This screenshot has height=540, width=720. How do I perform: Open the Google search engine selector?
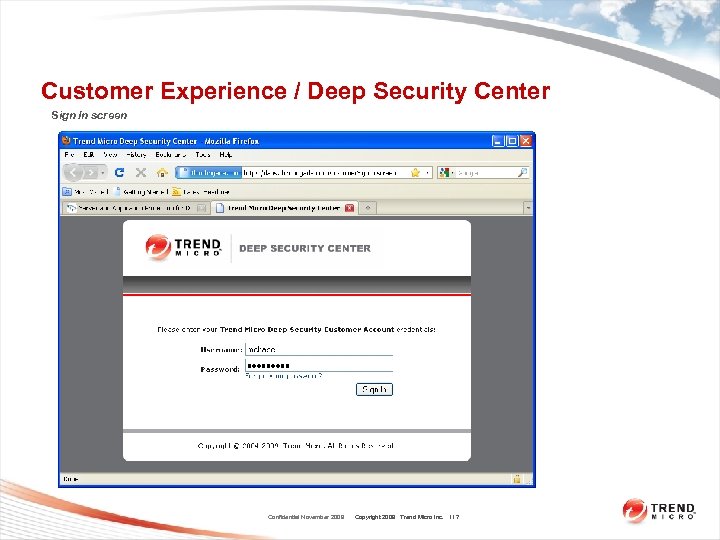point(446,173)
